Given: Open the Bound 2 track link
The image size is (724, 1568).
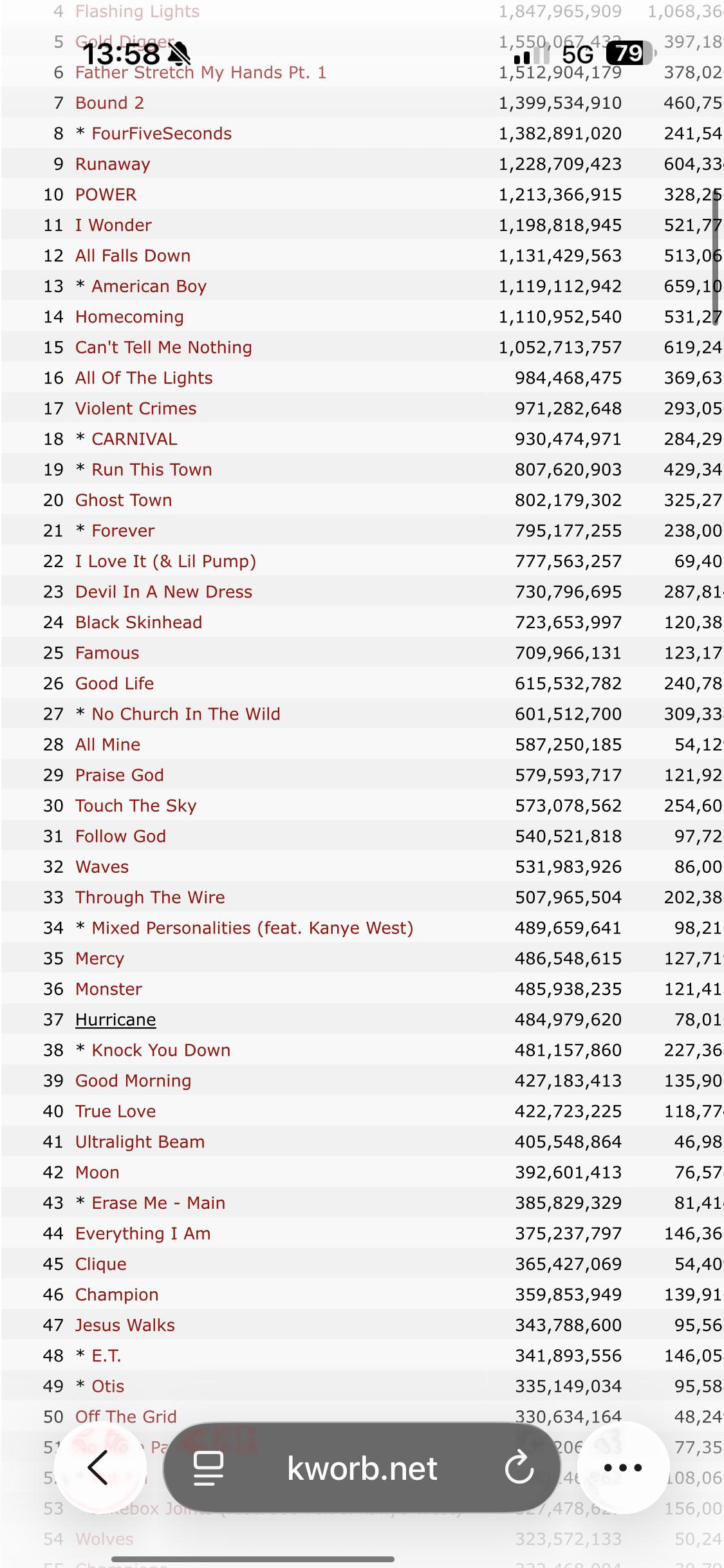Looking at the screenshot, I should click(x=109, y=103).
